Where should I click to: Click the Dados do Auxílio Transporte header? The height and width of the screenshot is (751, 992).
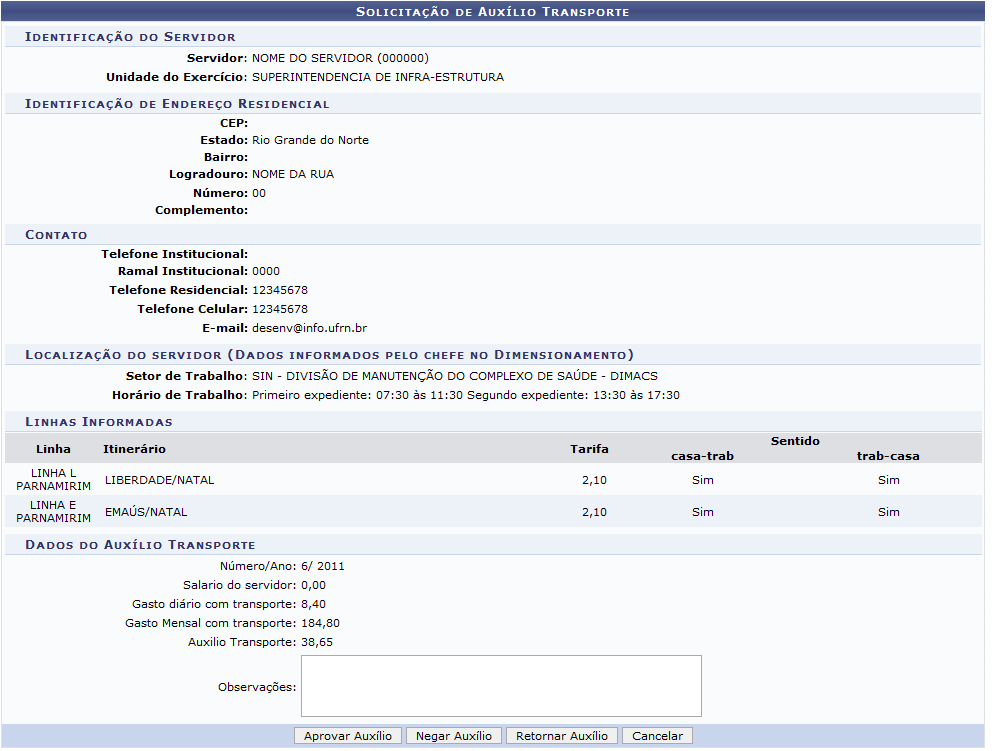pyautogui.click(x=140, y=545)
